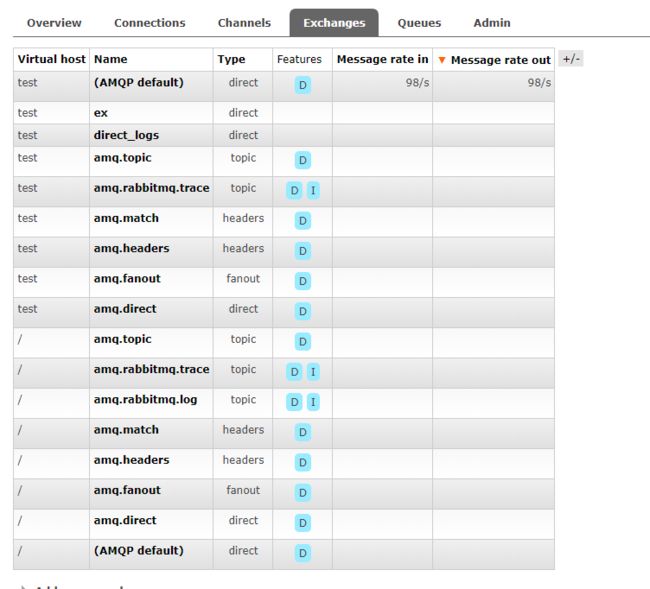Sort by Message rate out header
Image resolution: width=650 pixels, height=589 pixels.
[501, 60]
